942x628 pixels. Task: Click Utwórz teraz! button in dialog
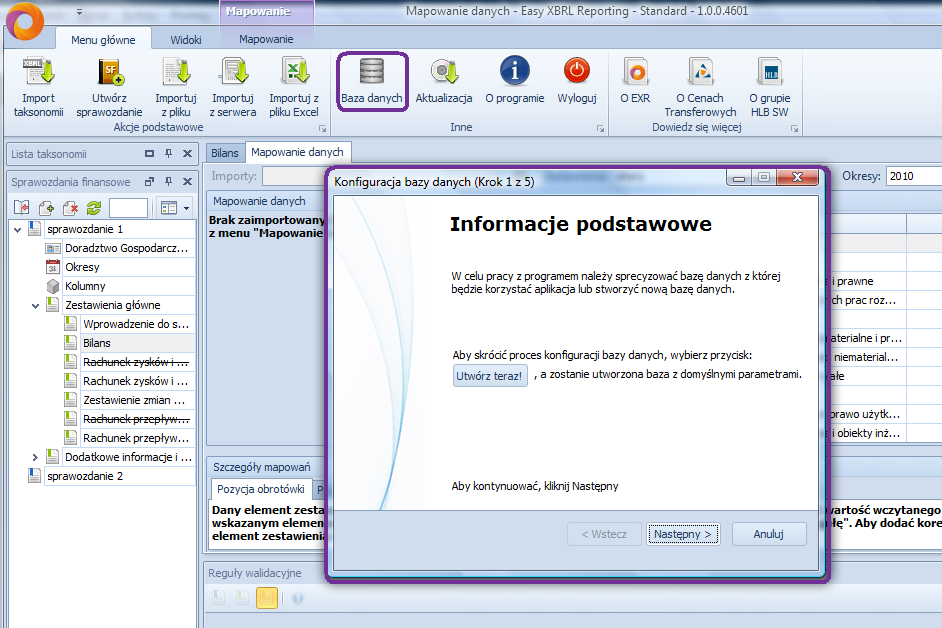click(490, 376)
